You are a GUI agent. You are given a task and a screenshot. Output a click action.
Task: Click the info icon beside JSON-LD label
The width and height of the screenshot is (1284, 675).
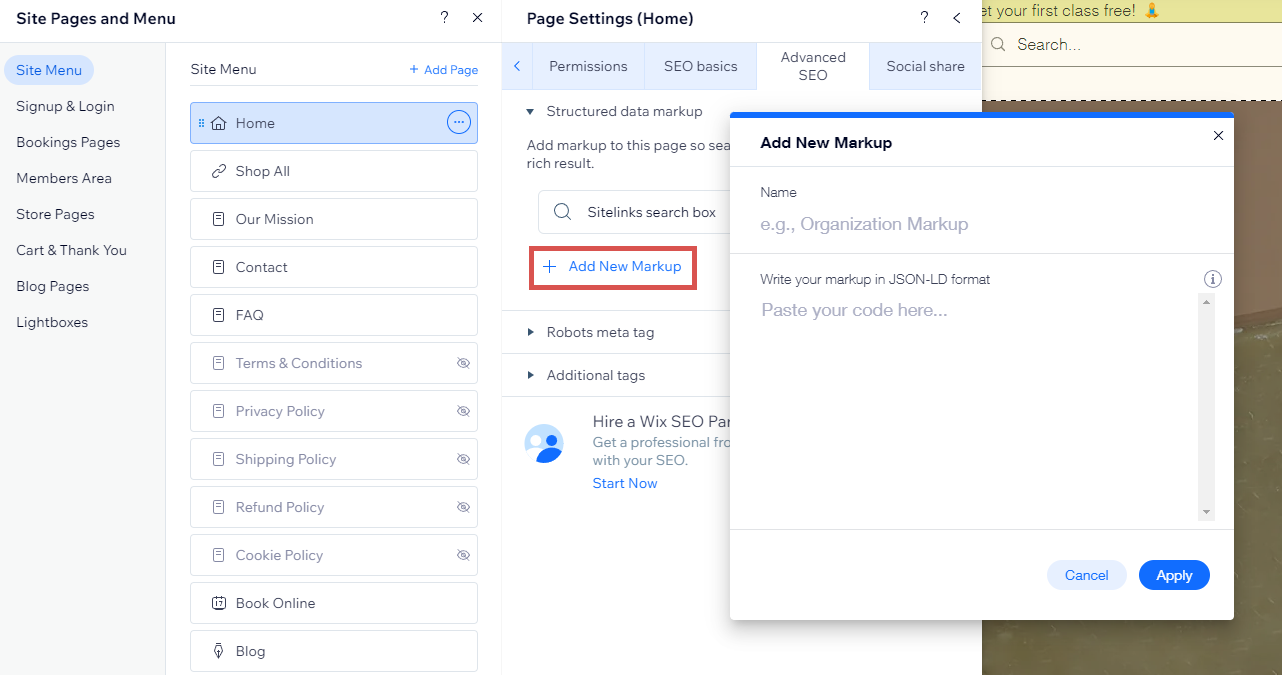(x=1213, y=280)
